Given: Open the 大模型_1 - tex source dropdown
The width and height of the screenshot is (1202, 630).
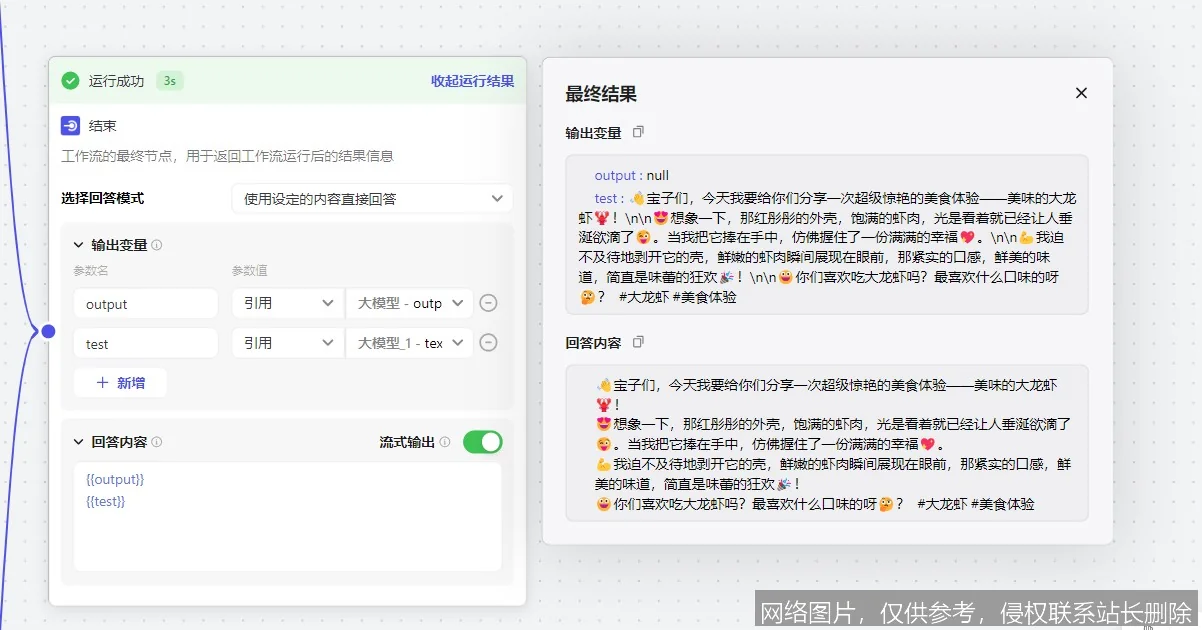Looking at the screenshot, I should 410,342.
